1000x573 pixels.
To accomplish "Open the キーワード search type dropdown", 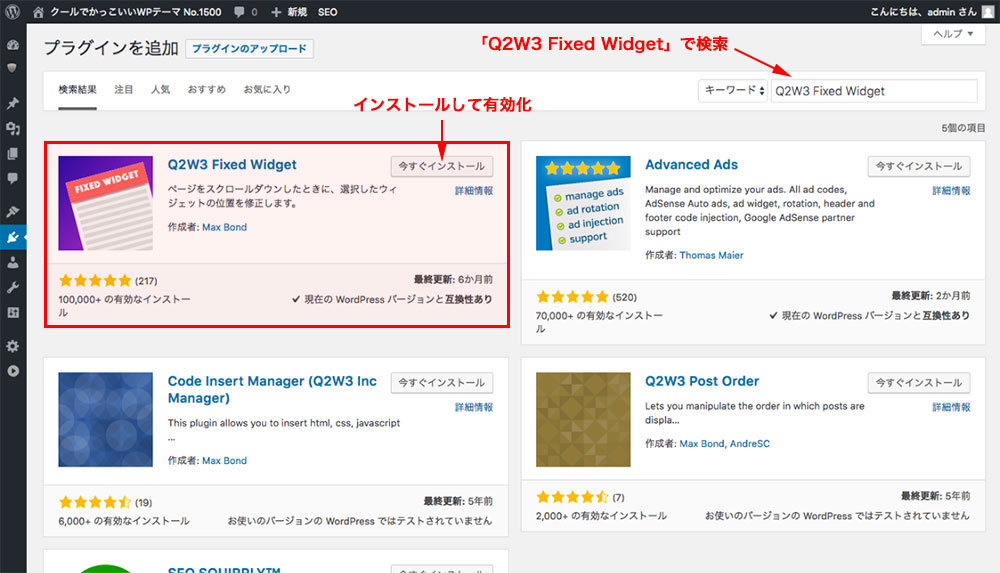I will pyautogui.click(x=733, y=91).
